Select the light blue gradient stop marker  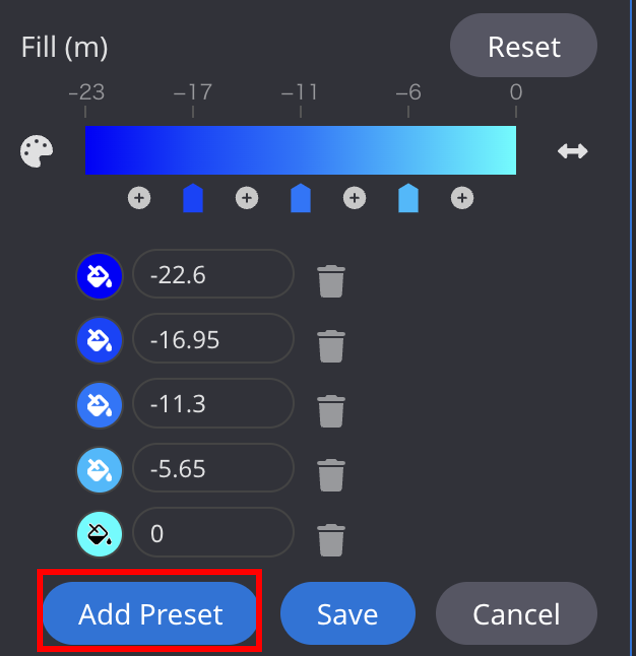click(408, 198)
